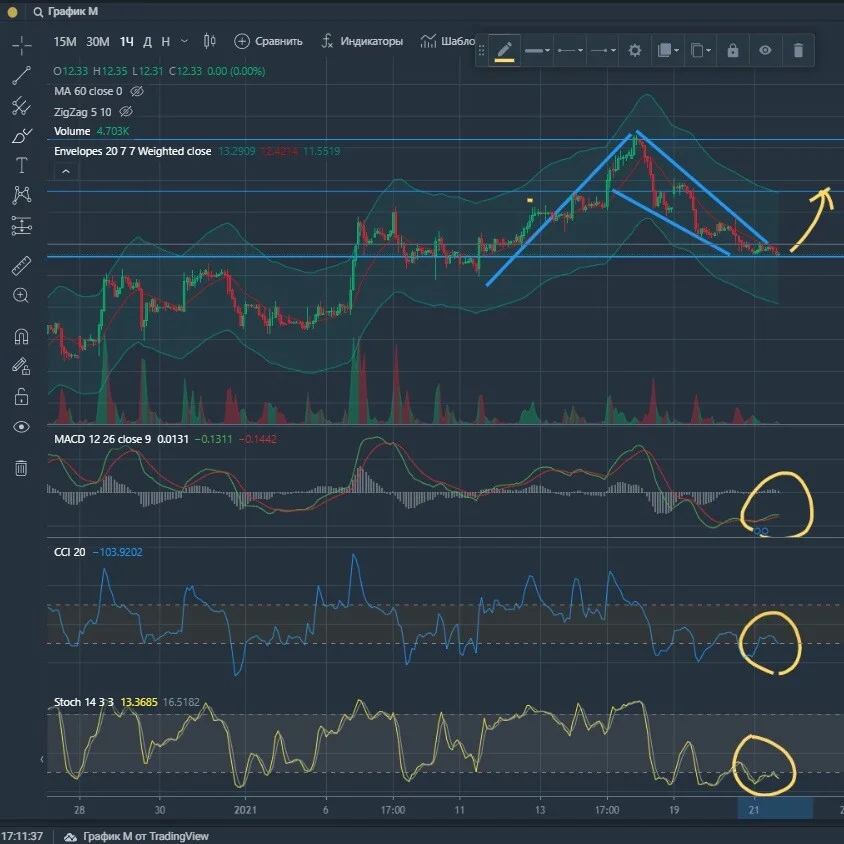Open drawing settings gear
This screenshot has width=844, height=844.
coord(635,51)
